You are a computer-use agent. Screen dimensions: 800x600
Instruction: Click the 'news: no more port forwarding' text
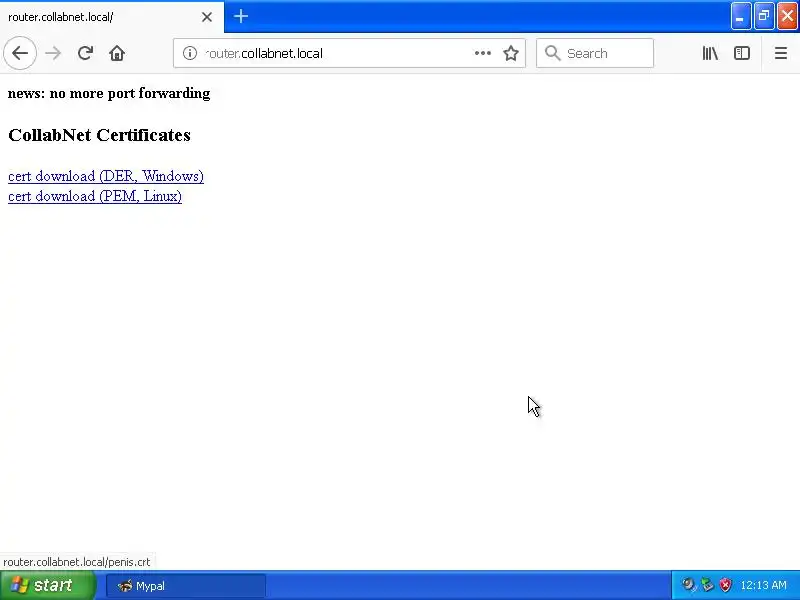pyautogui.click(x=109, y=93)
